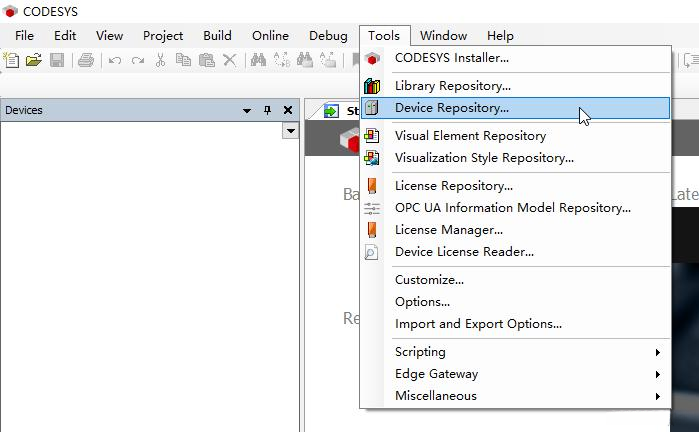
Task: Click the Start Page tab icon
Action: 331,111
